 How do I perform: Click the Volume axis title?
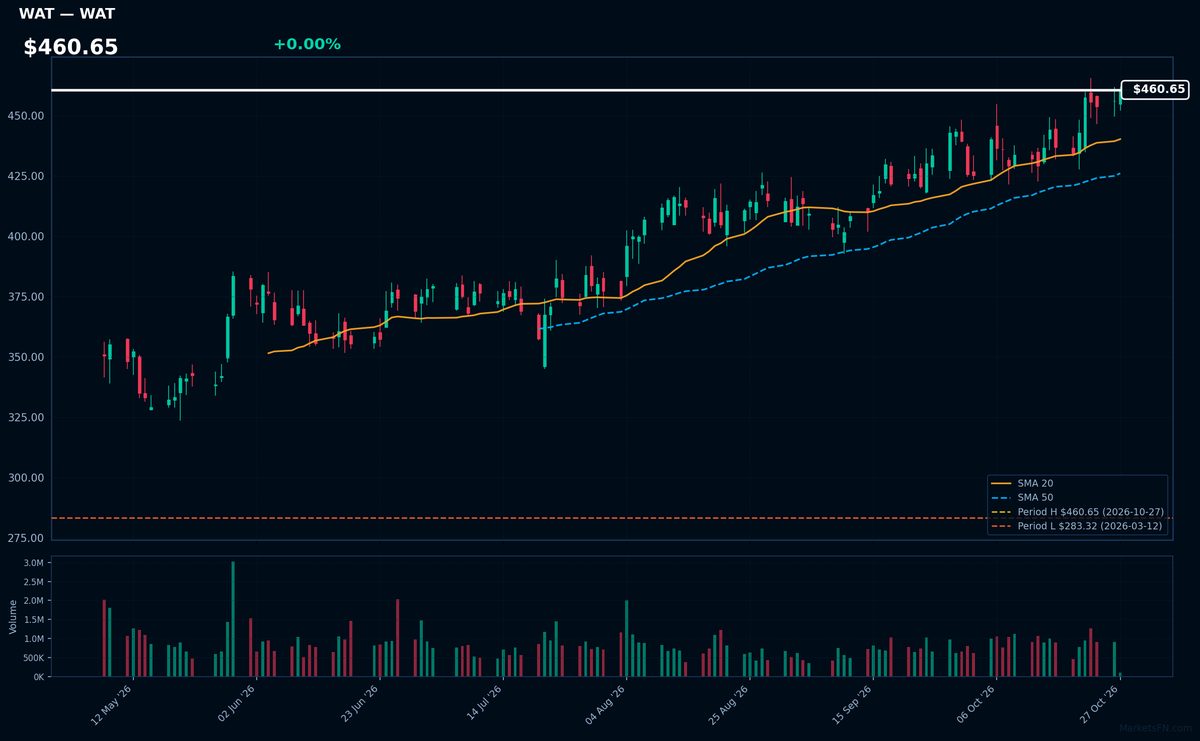pyautogui.click(x=12, y=616)
